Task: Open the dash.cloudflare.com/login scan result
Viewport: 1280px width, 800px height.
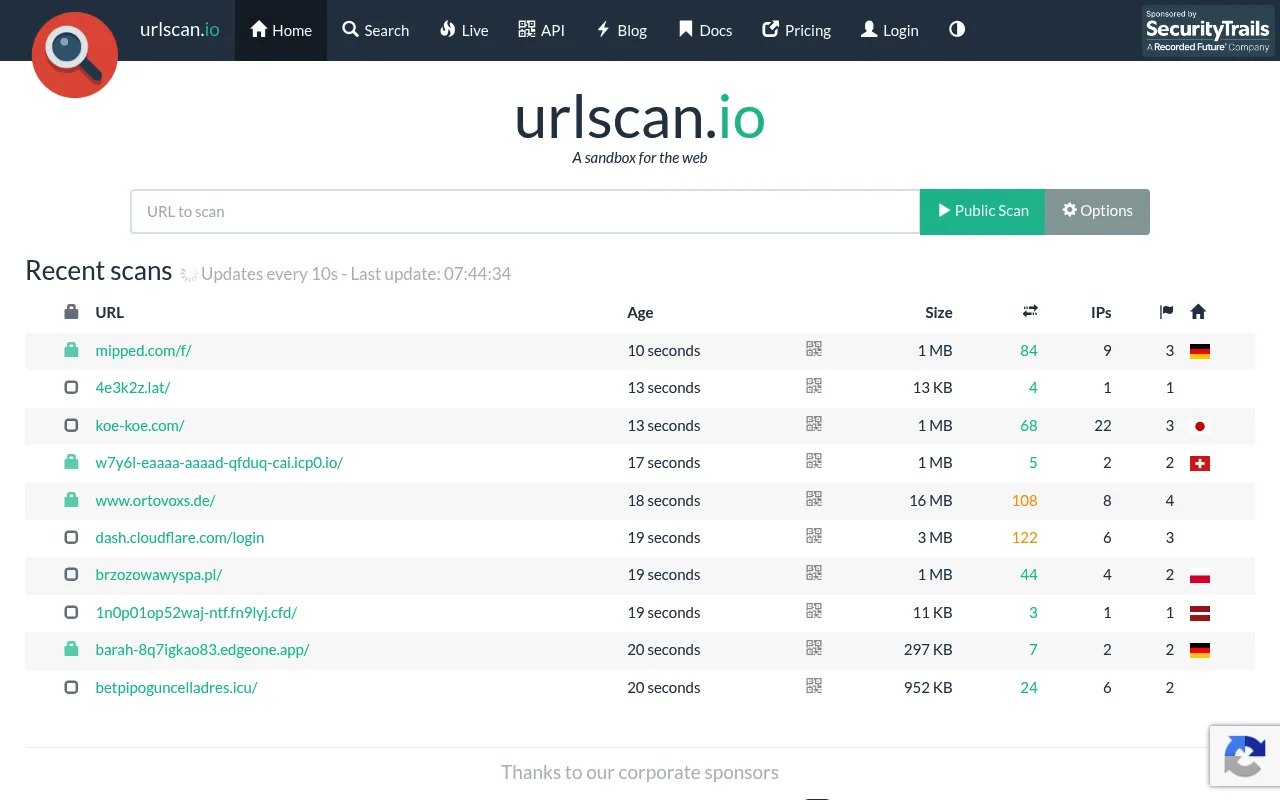Action: [x=180, y=537]
